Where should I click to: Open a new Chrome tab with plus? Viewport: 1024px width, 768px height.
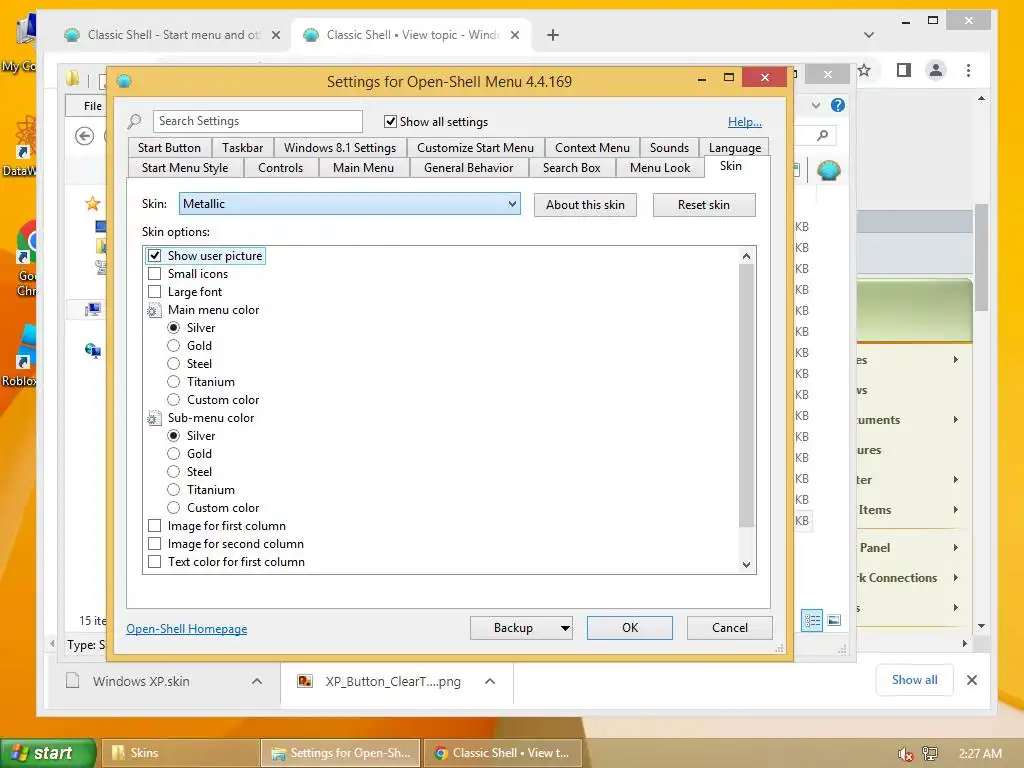552,35
